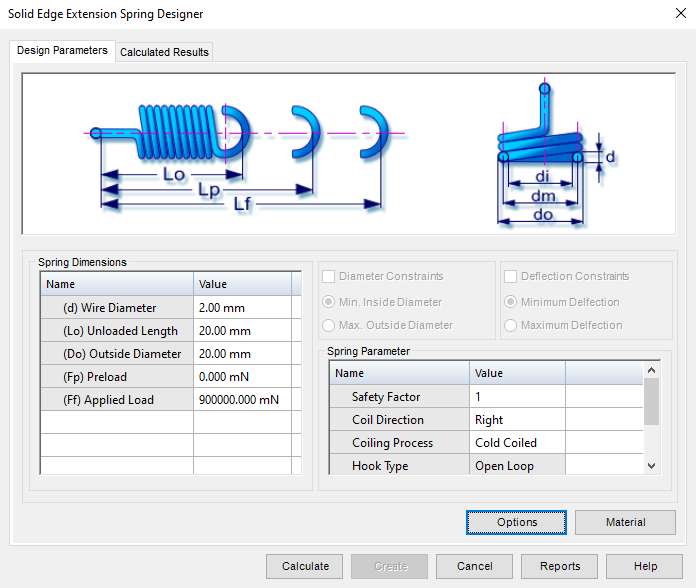Edit the Preload value 0.000 mN
Screen dimensions: 696x588
(242, 376)
